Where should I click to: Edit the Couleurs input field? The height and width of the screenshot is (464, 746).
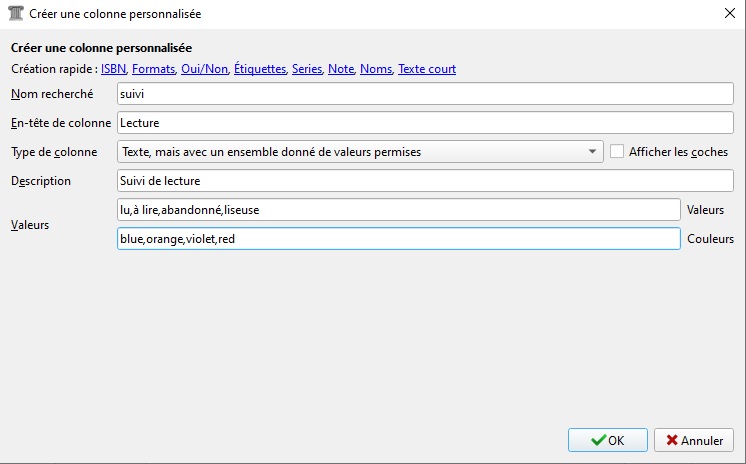(x=398, y=239)
